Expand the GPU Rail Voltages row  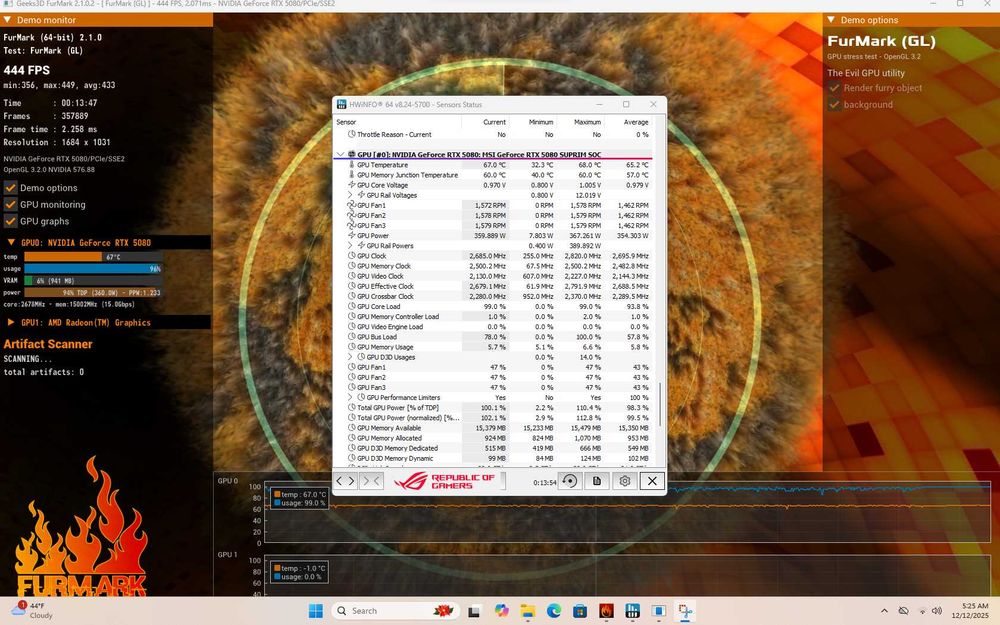(x=350, y=195)
